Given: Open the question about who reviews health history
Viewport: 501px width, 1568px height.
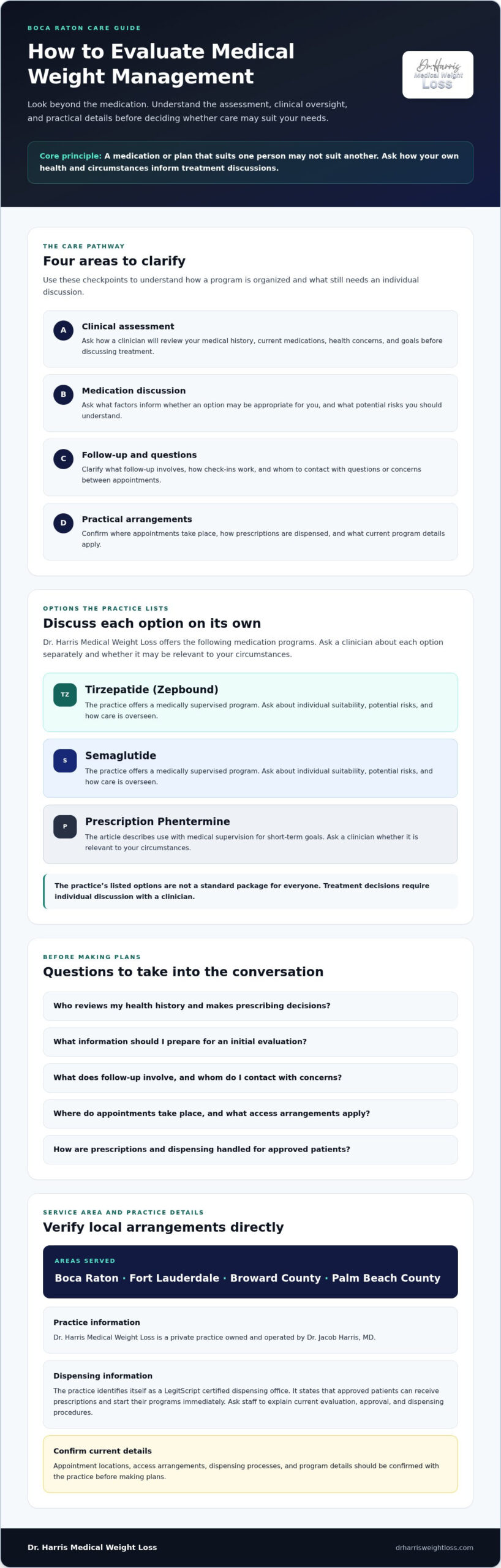Looking at the screenshot, I should pyautogui.click(x=250, y=1006).
